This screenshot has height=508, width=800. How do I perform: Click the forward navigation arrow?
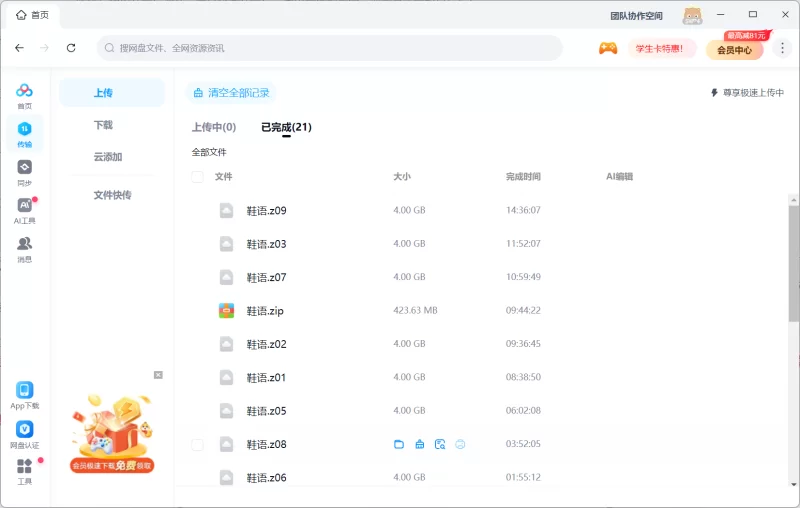click(45, 48)
